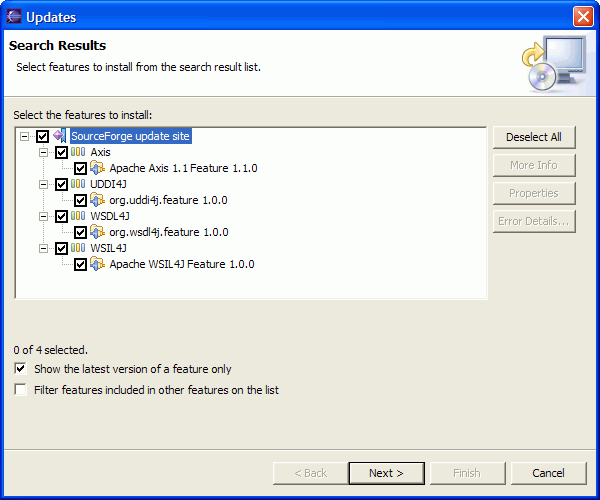Enable Filter features included in other features

[x=21, y=389]
